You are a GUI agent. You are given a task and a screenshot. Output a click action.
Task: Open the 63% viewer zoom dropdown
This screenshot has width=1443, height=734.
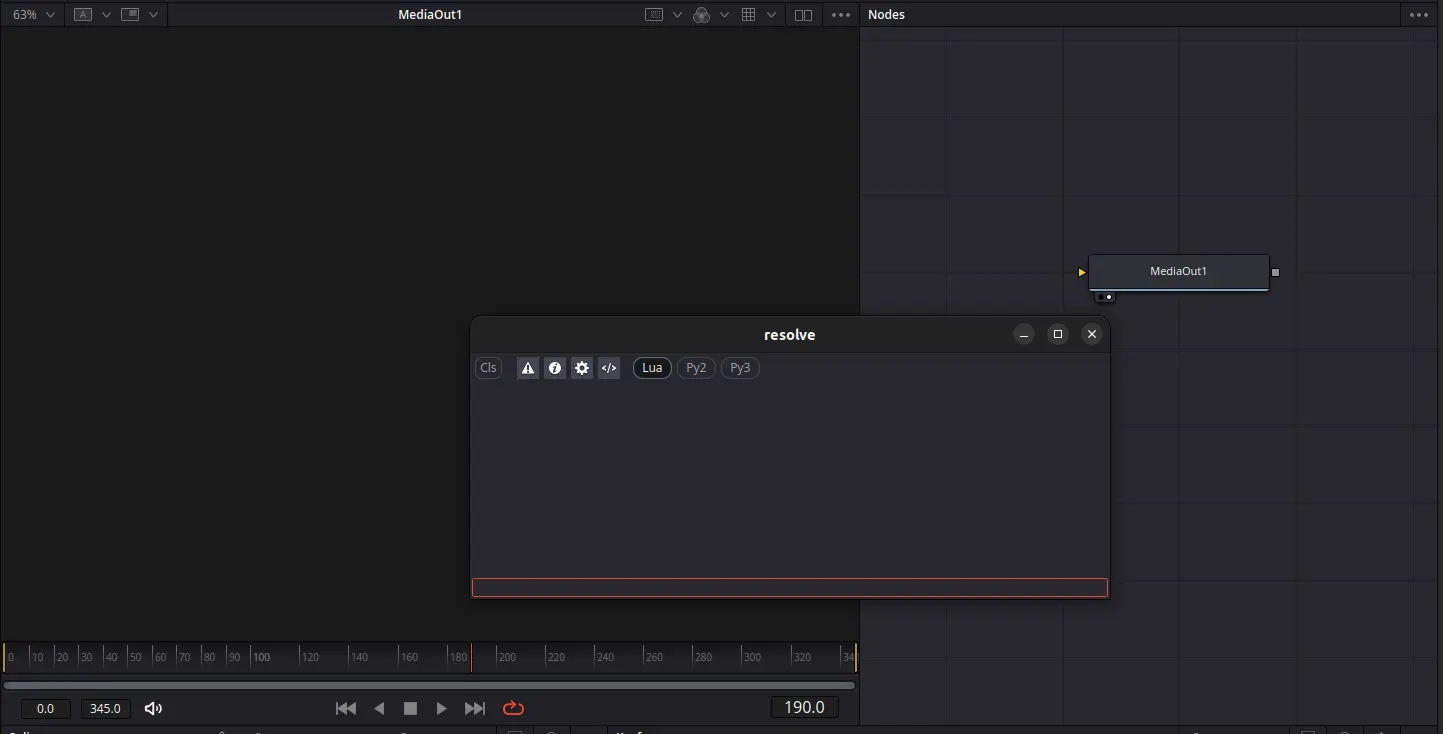[x=33, y=15]
